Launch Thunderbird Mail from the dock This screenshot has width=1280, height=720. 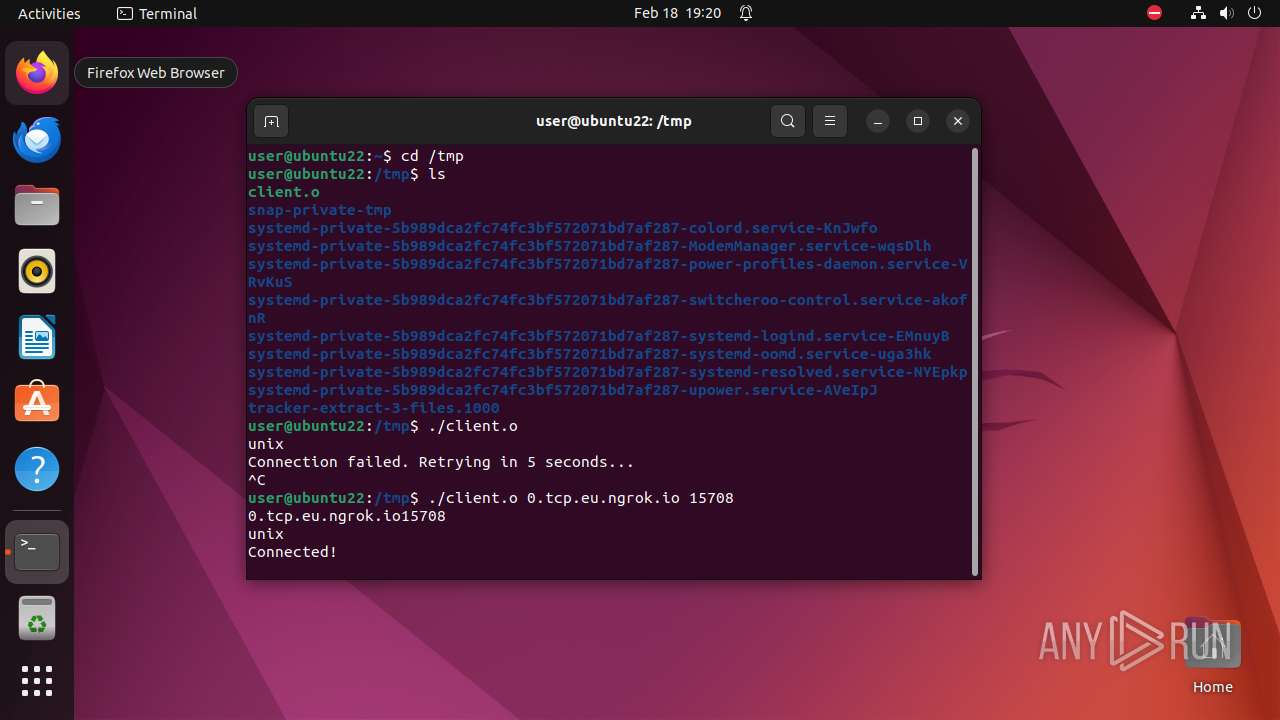tap(37, 139)
